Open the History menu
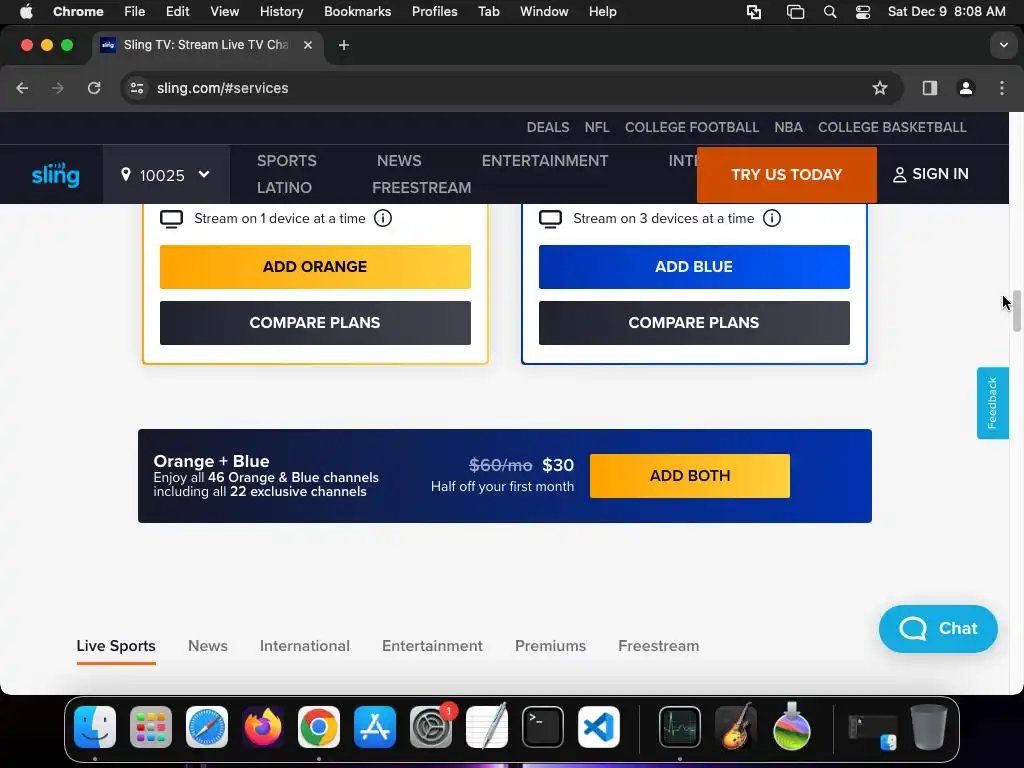Image resolution: width=1024 pixels, height=768 pixels. [281, 12]
